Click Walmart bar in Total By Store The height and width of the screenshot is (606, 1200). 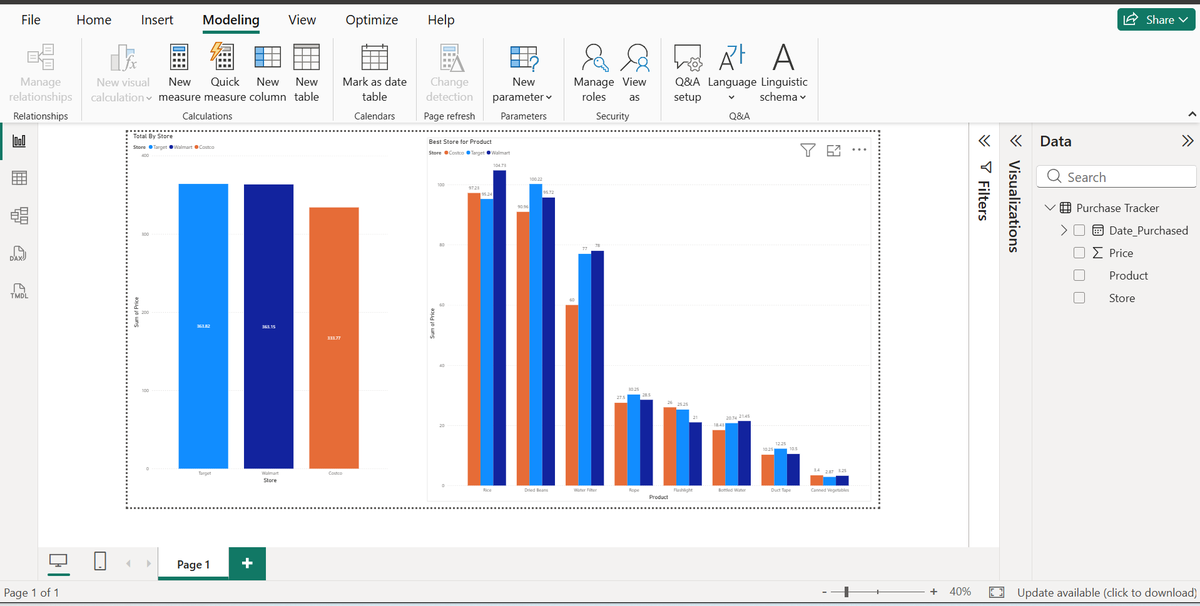(269, 326)
